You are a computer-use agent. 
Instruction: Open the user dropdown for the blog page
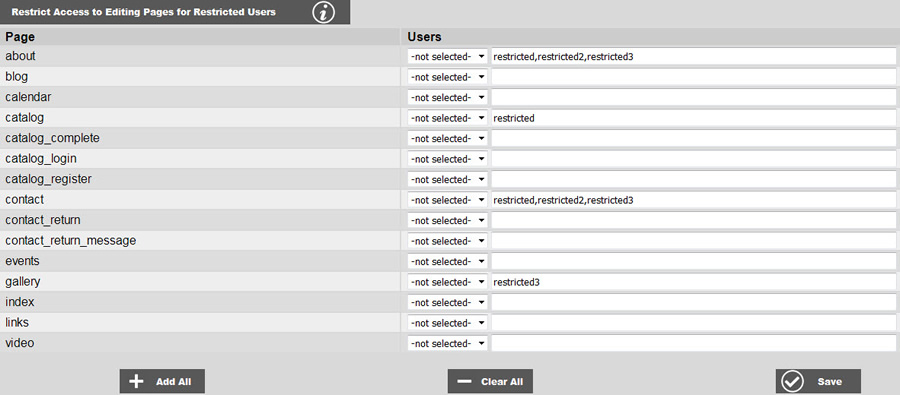tap(448, 77)
